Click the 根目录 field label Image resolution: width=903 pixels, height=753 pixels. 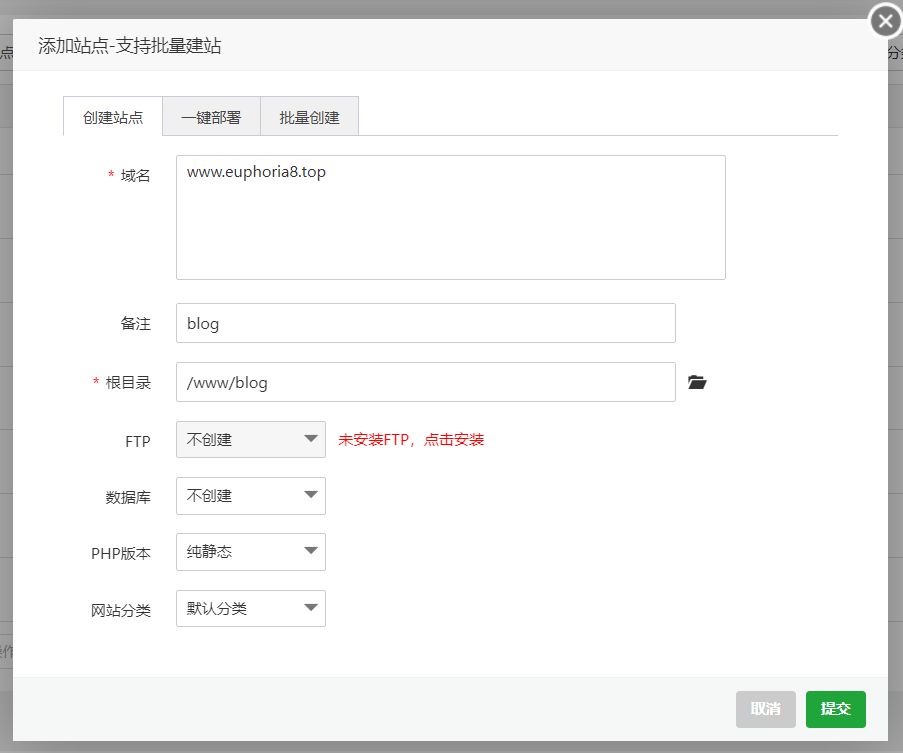(128, 383)
